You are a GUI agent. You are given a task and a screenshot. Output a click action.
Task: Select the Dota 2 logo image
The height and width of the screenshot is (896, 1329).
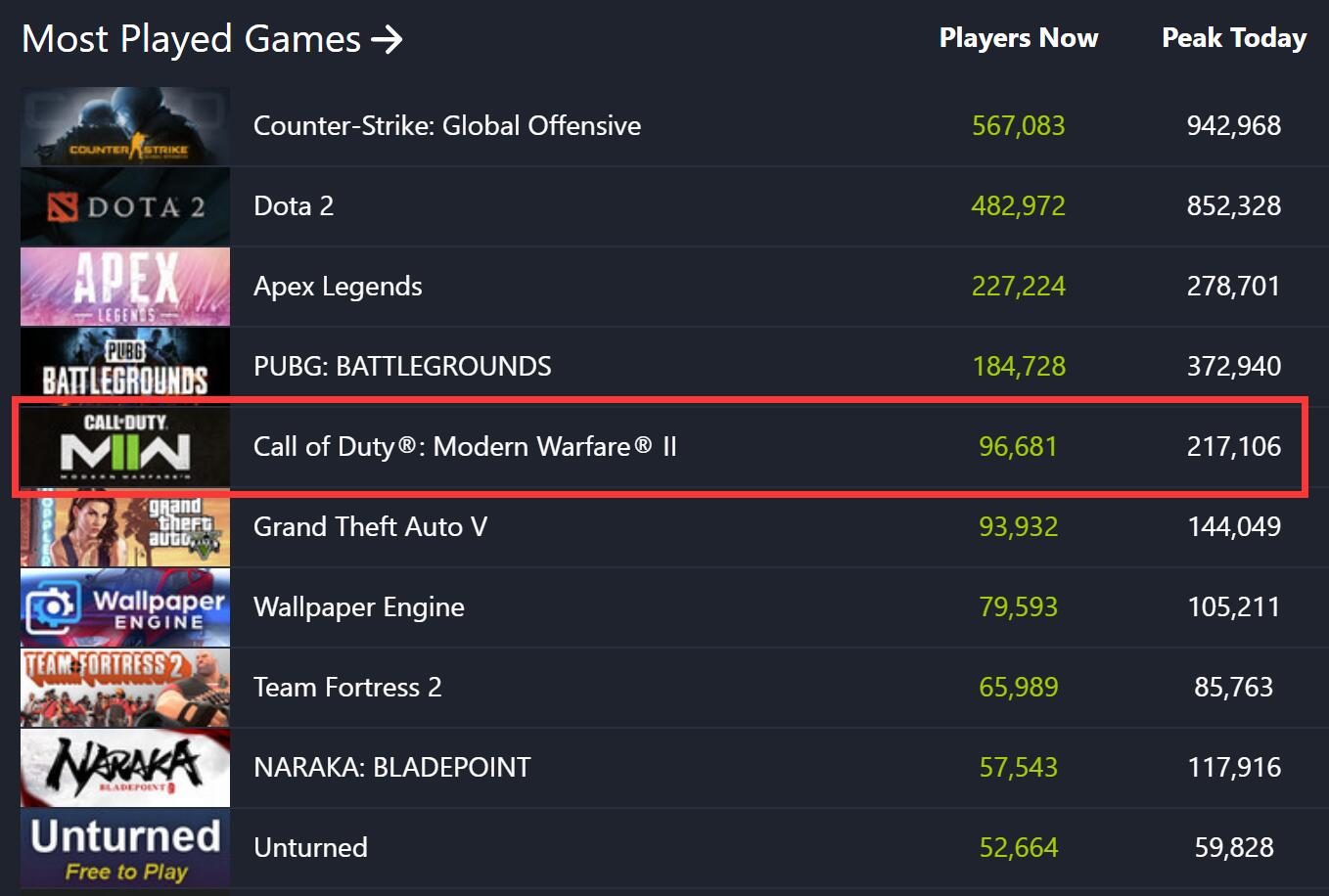pos(125,206)
